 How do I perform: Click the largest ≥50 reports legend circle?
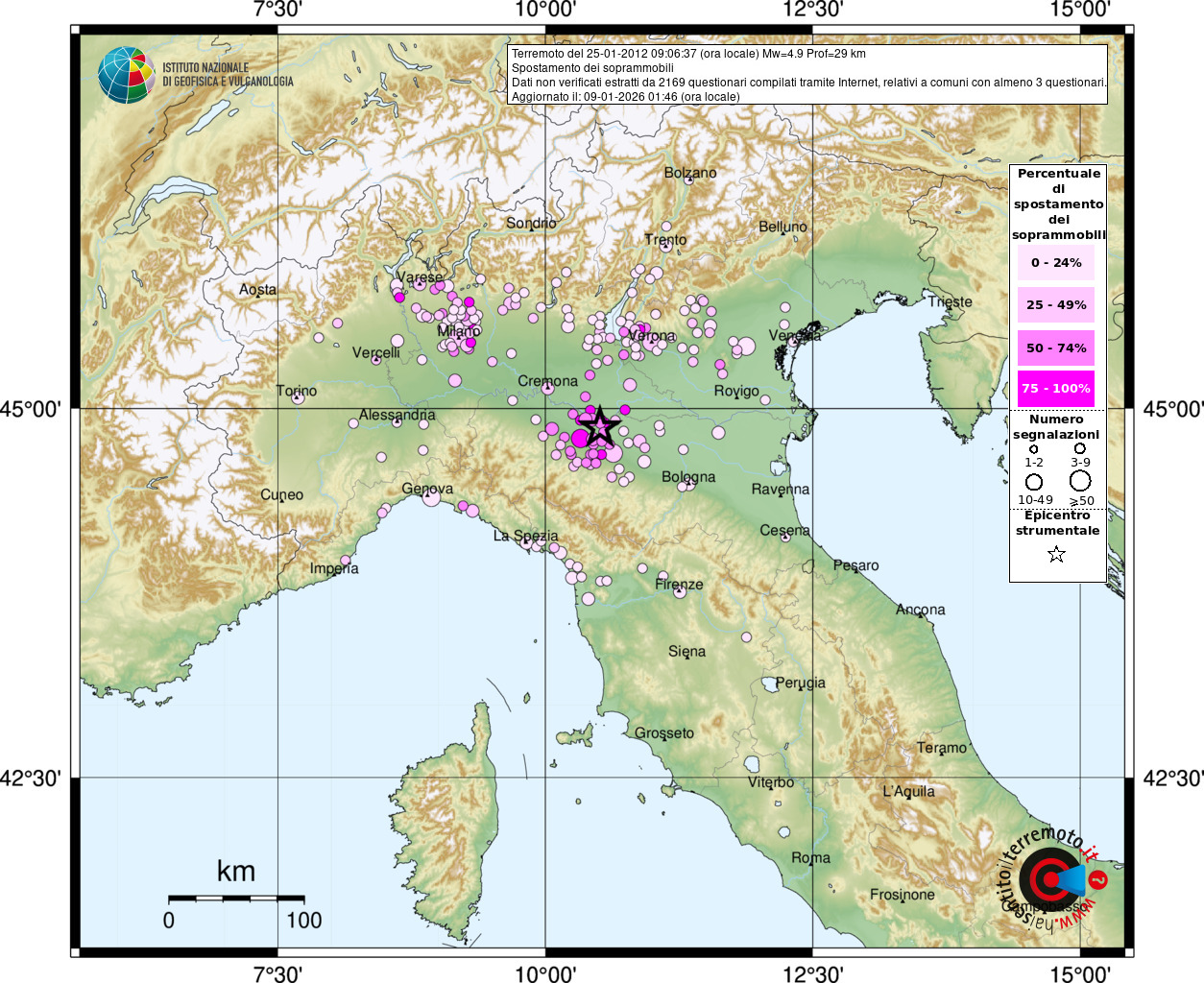point(1080,480)
